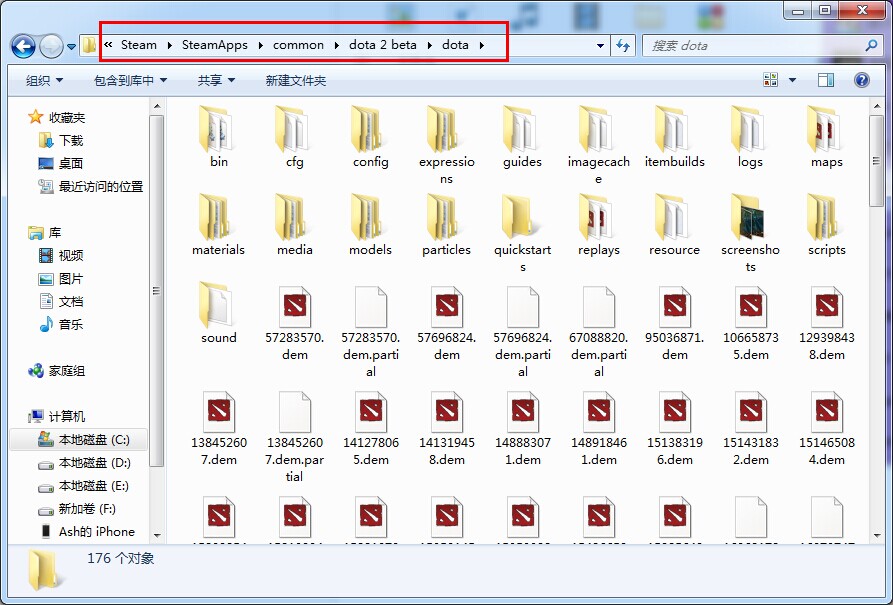Screen dimensions: 893x605
Task: Click the refresh button beside address bar
Action: [x=622, y=46]
